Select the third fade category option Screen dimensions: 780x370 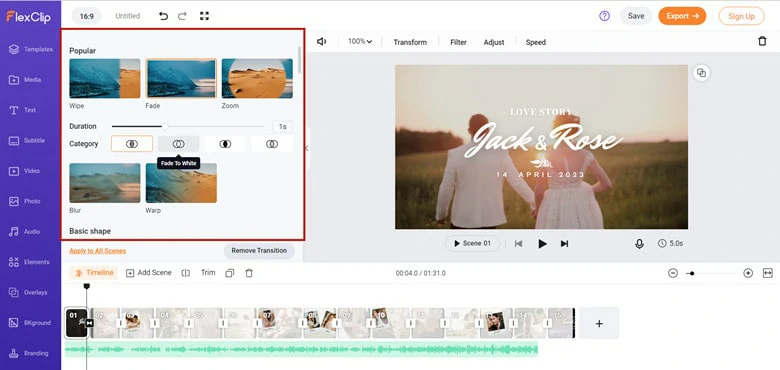pyautogui.click(x=225, y=144)
